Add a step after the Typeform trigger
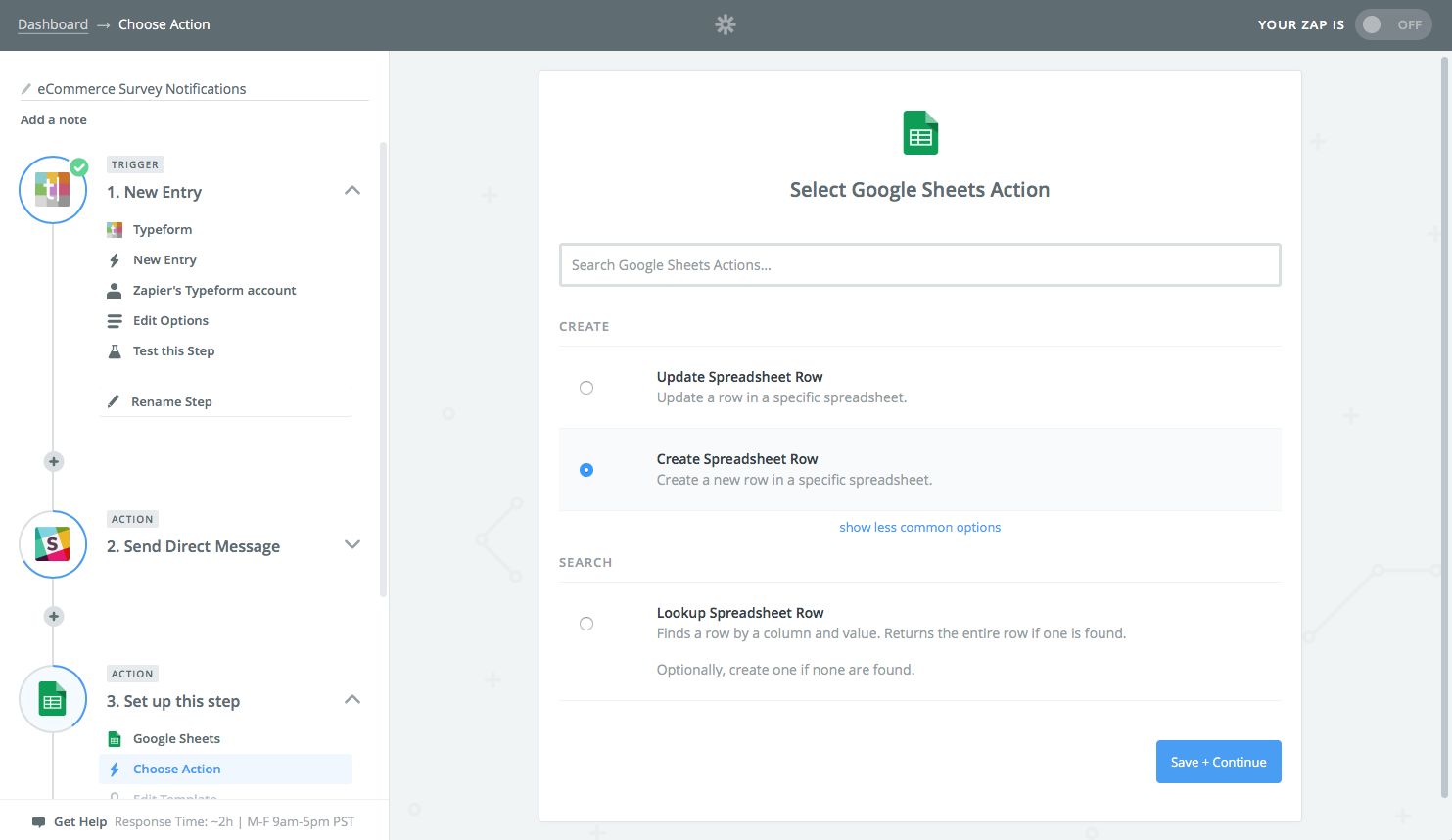This screenshot has height=840, width=1452. (x=54, y=461)
